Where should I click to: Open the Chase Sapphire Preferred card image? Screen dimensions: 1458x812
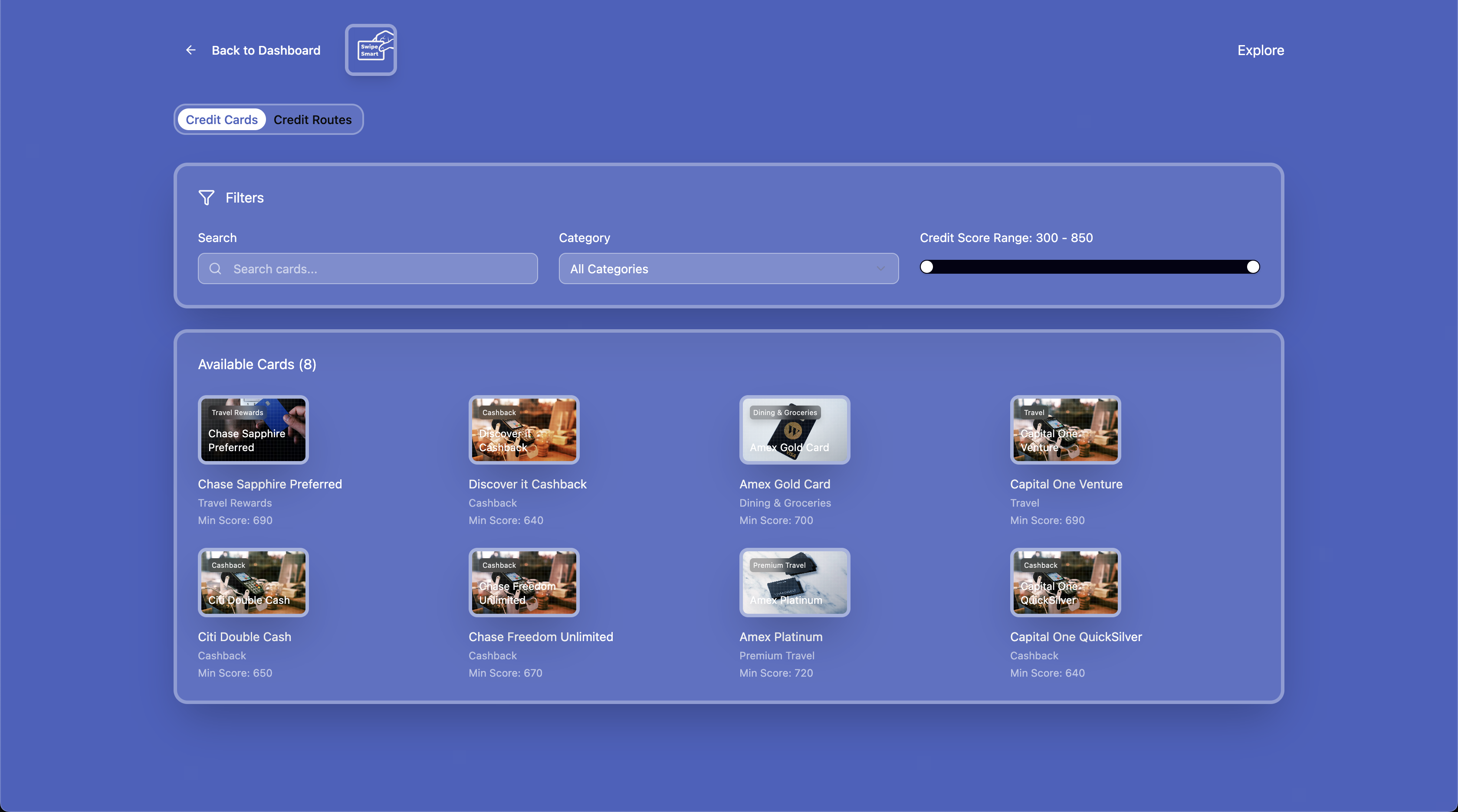[253, 429]
